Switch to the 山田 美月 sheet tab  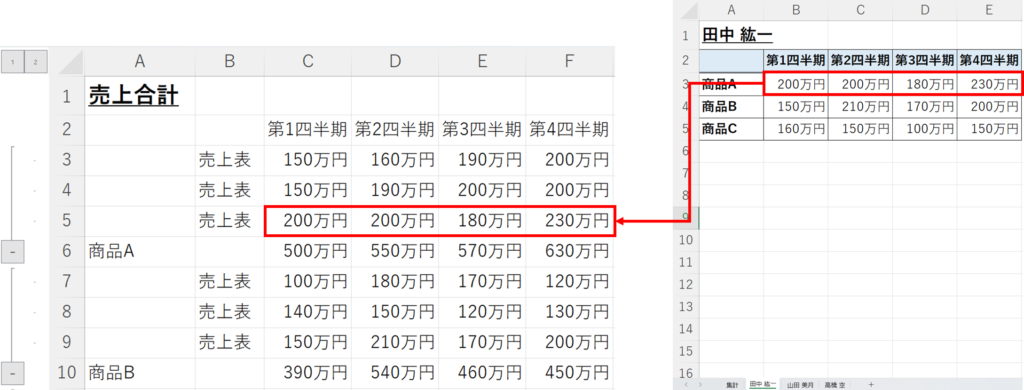point(799,385)
